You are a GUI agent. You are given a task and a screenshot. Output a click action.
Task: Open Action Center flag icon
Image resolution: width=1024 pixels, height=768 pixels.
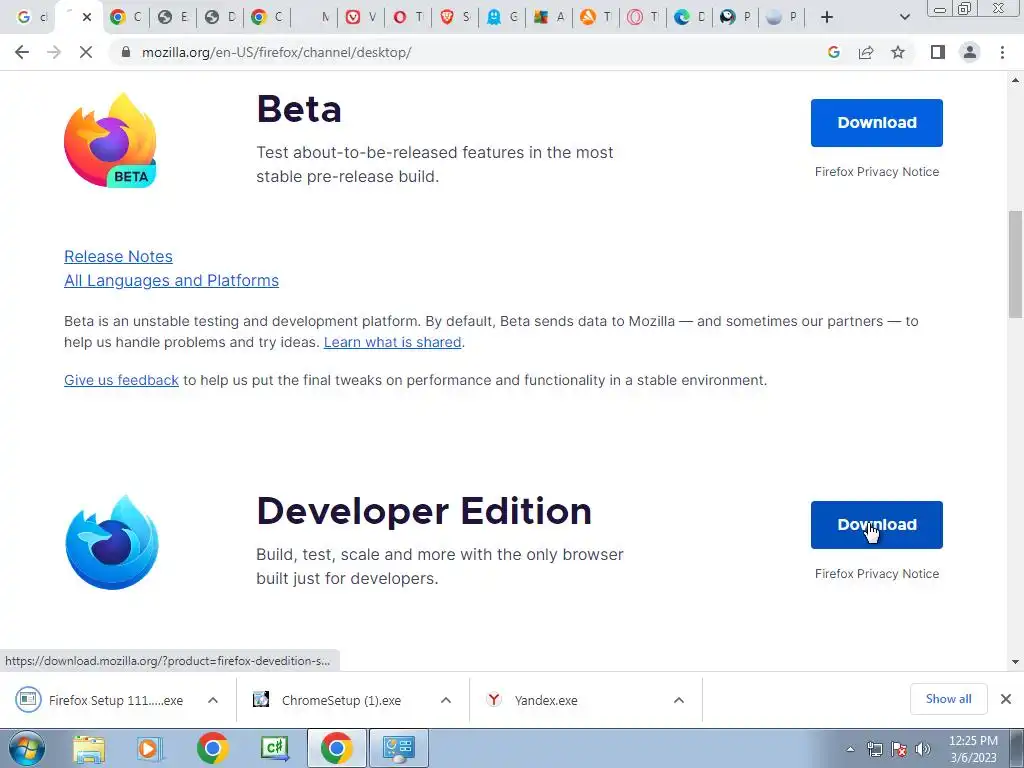pyautogui.click(x=899, y=749)
